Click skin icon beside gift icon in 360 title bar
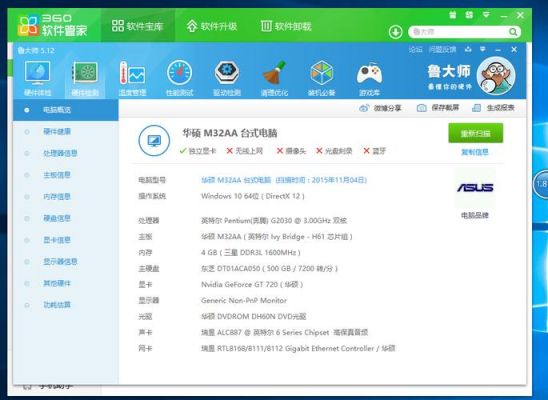548x400 pixels. [469, 15]
